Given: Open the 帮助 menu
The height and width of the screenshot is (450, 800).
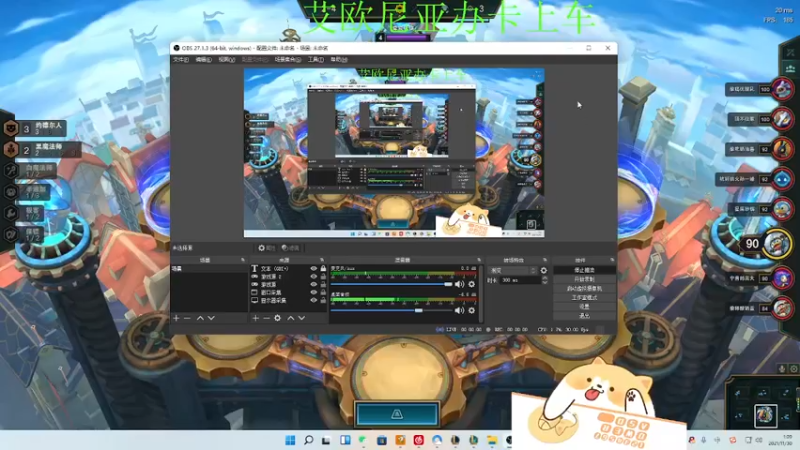Looking at the screenshot, I should click(x=339, y=60).
